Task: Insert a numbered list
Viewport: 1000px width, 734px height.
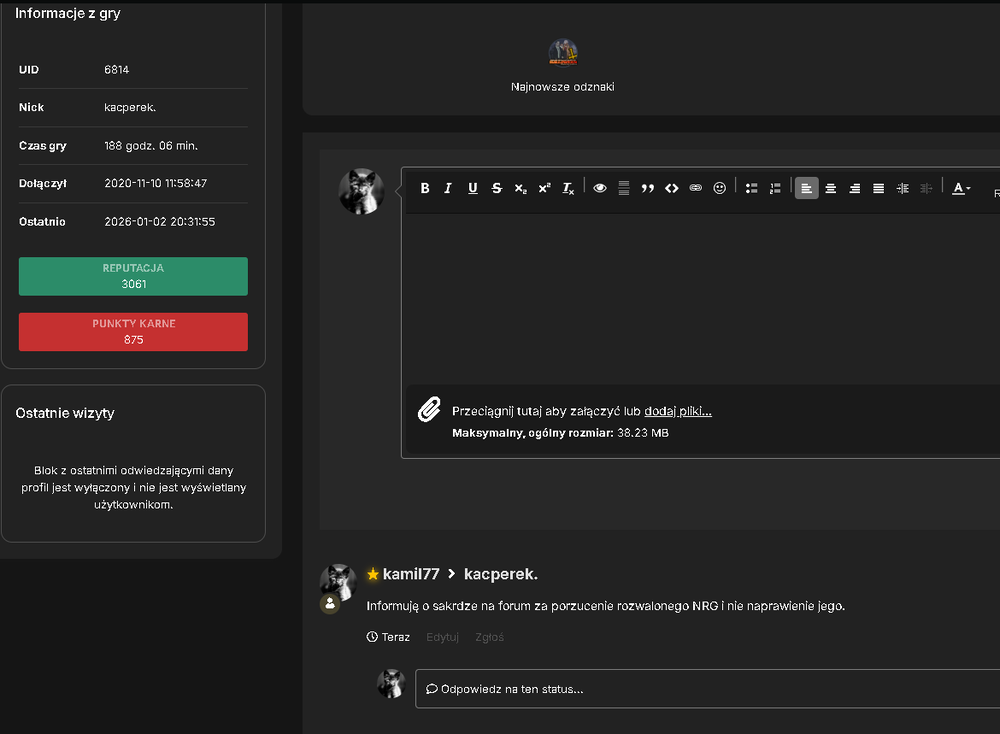Action: pyautogui.click(x=776, y=188)
